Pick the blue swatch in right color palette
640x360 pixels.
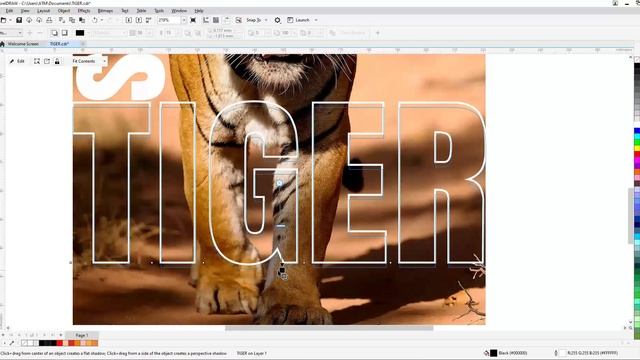(x=637, y=131)
